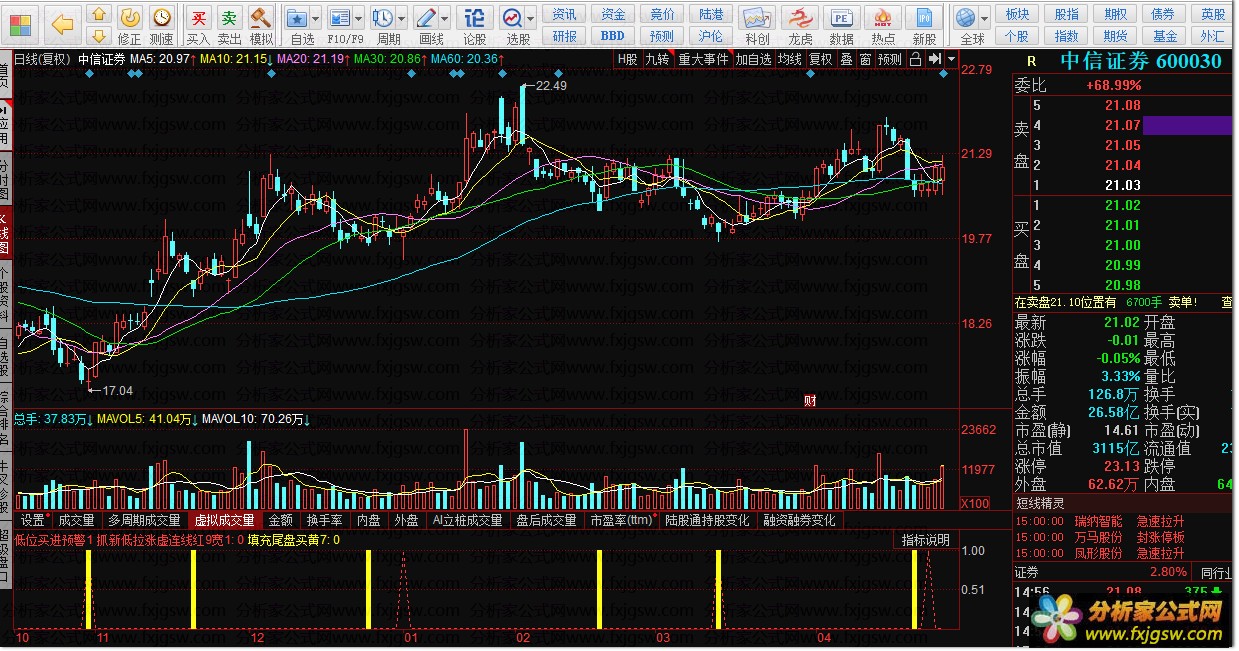Select the 市盈率(ttm) tab
This screenshot has height=651, width=1239.
[620, 520]
